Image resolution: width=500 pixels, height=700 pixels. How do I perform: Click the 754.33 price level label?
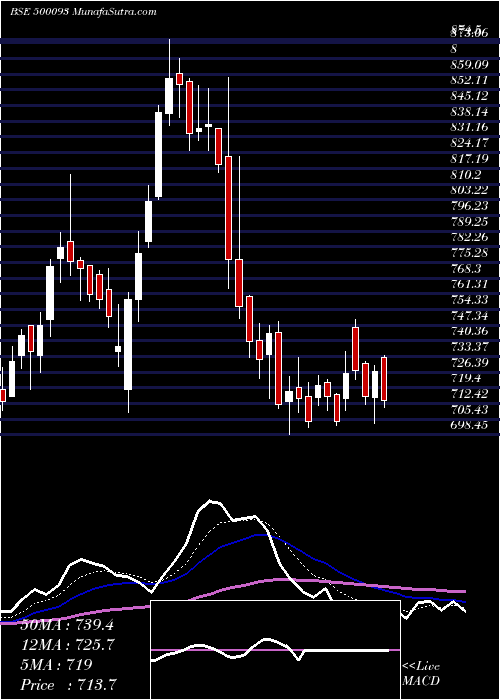[x=469, y=300]
